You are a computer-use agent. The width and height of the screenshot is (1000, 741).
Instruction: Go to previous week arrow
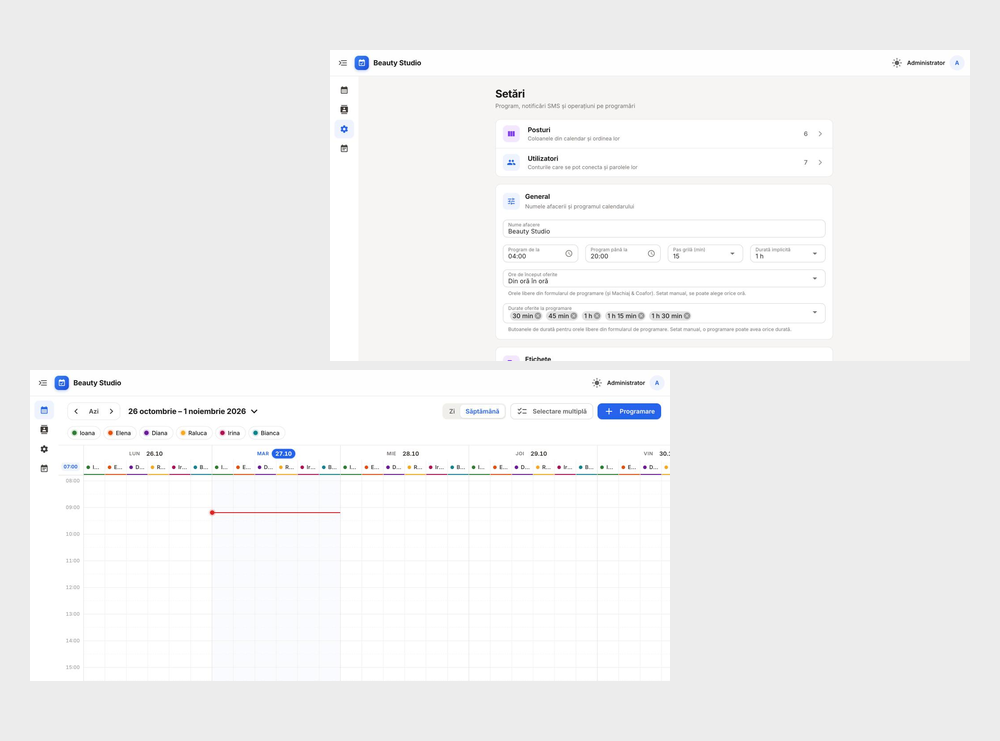(77, 411)
